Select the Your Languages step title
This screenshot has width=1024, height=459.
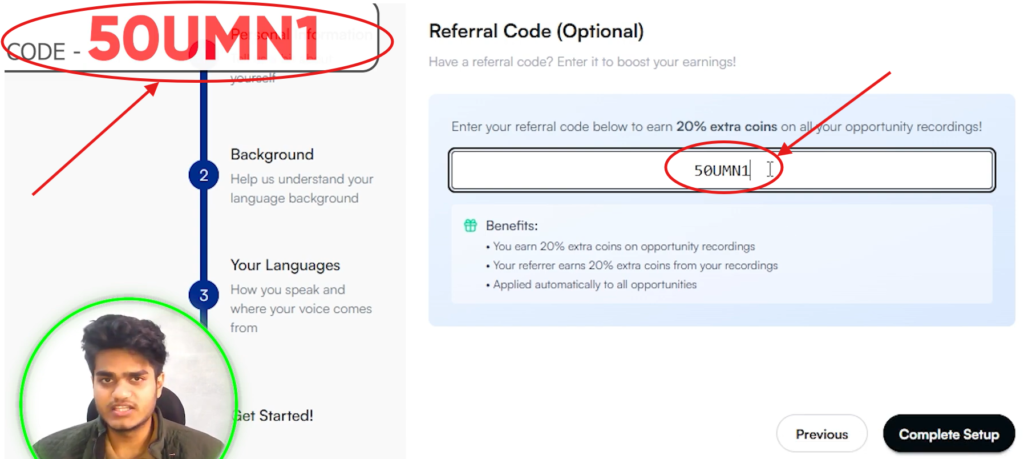click(285, 265)
